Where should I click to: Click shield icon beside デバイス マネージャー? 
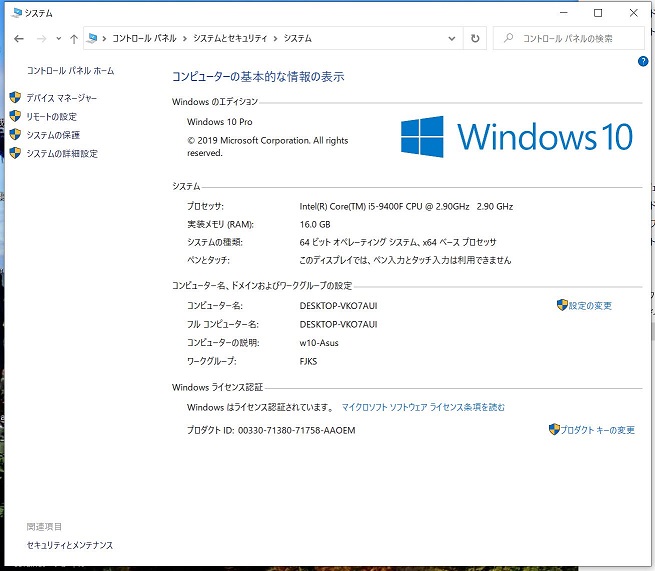click(15, 97)
